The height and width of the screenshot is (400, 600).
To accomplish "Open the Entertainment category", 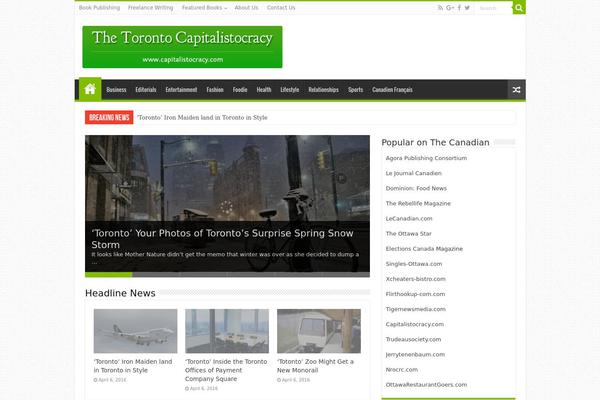I will pyautogui.click(x=181, y=90).
